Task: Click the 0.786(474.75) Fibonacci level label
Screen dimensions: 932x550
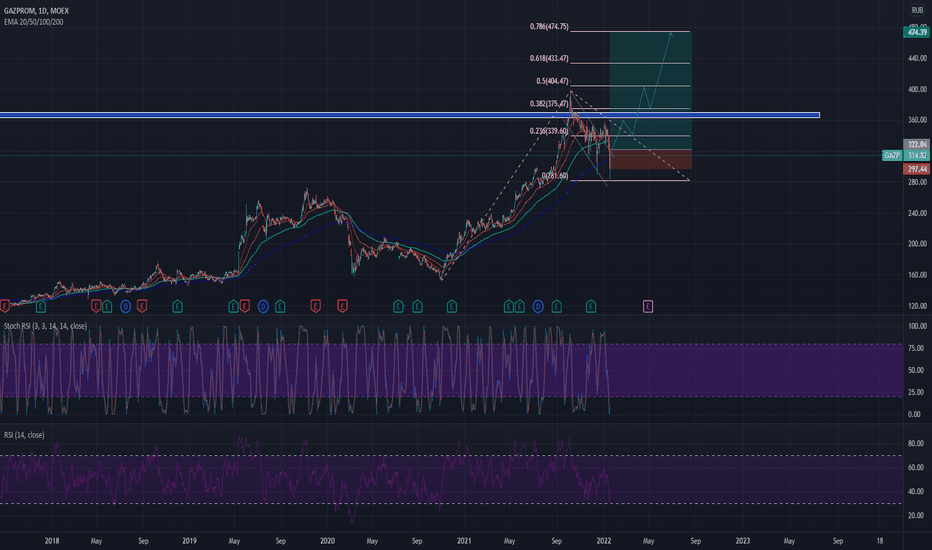Action: click(x=549, y=27)
